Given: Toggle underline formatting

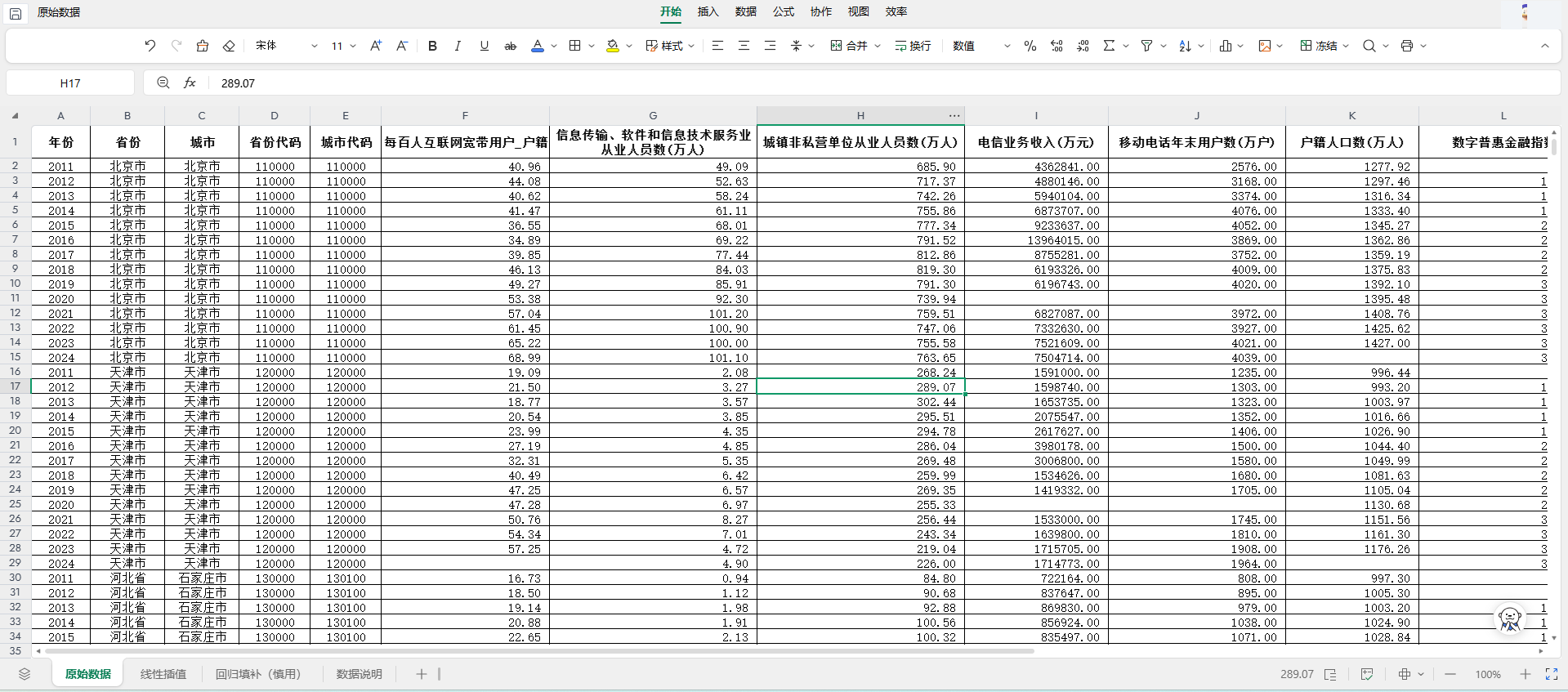Looking at the screenshot, I should tap(485, 46).
